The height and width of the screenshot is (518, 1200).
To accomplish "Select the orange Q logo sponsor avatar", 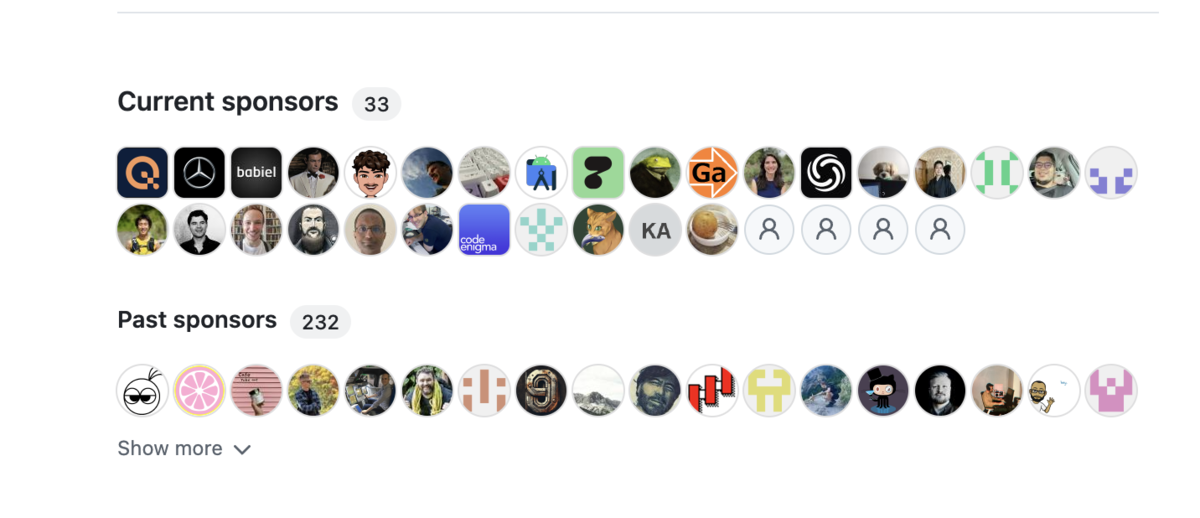I will pyautogui.click(x=142, y=173).
